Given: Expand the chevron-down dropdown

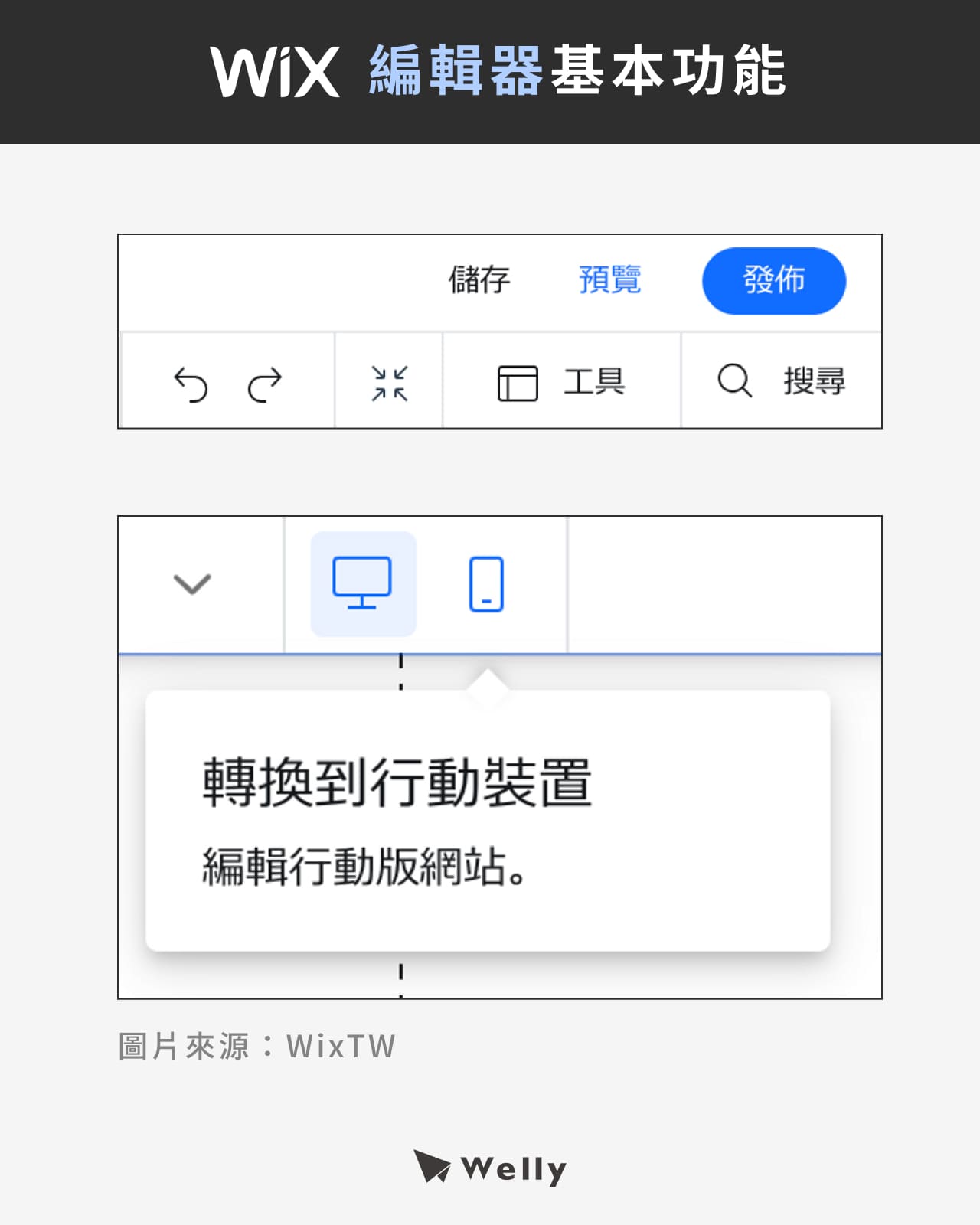Looking at the screenshot, I should click(x=192, y=584).
